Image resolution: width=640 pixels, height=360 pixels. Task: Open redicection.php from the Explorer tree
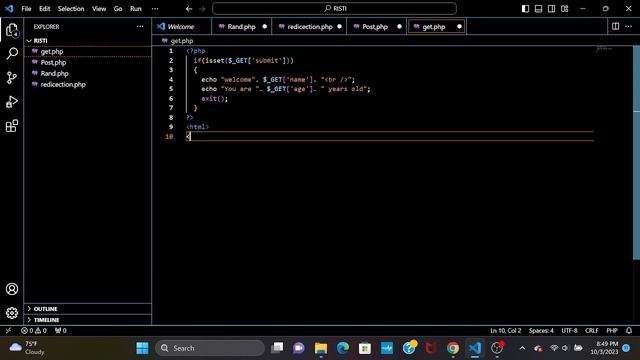coord(88,84)
